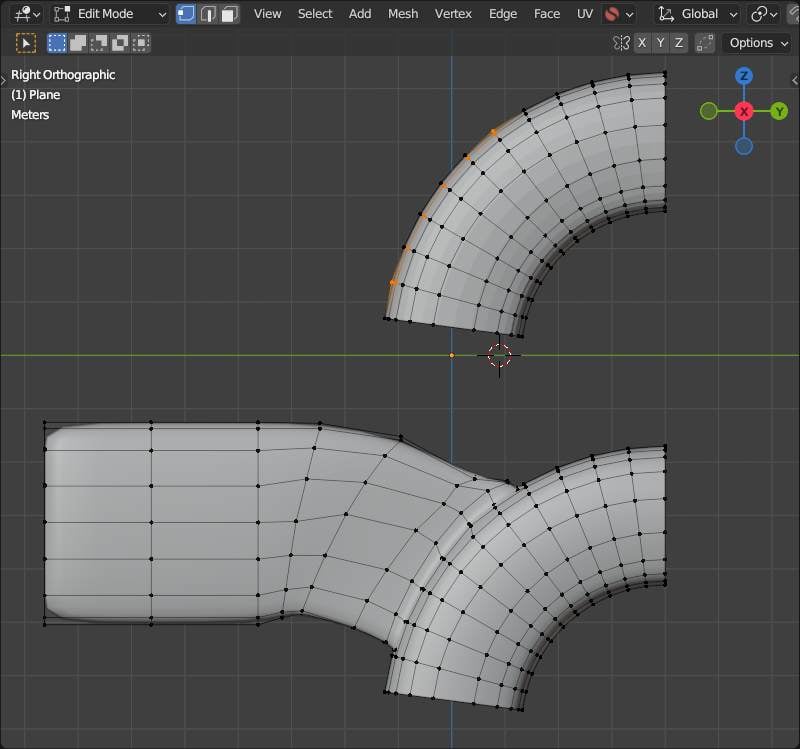Toggle Z axis mesh symmetry
The width and height of the screenshot is (800, 749).
pos(679,43)
